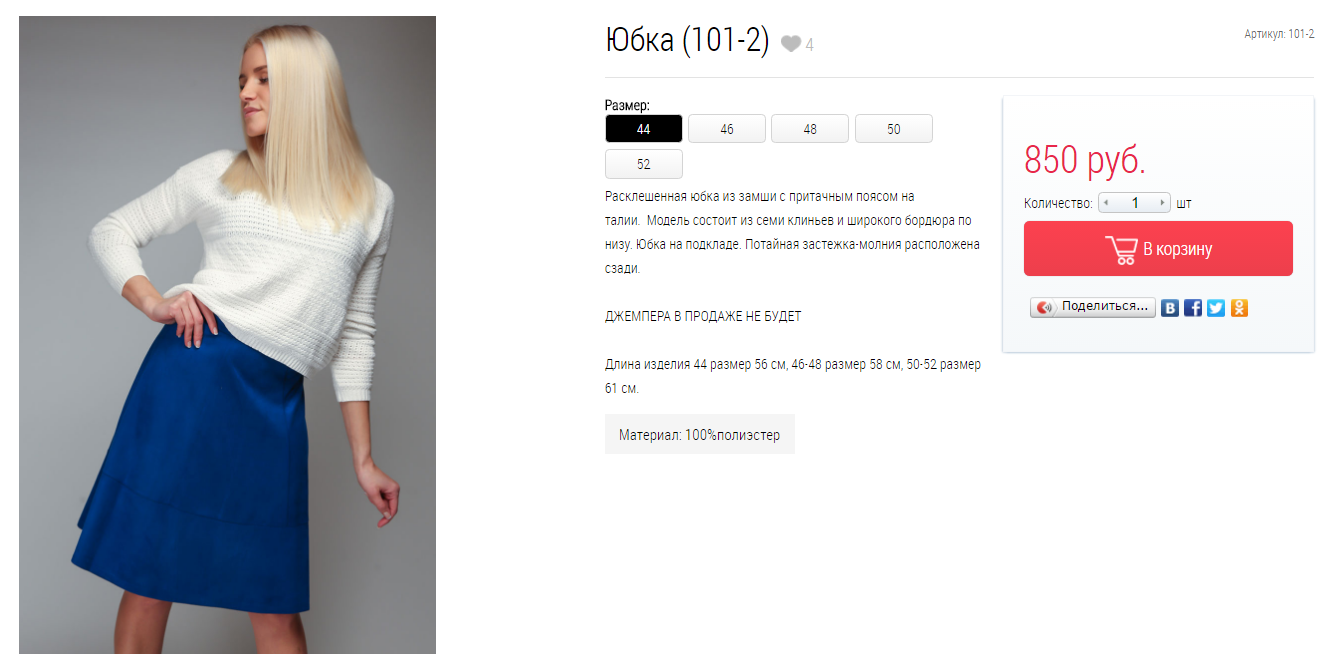The image size is (1330, 669).
Task: Select size 44
Action: pos(644,129)
